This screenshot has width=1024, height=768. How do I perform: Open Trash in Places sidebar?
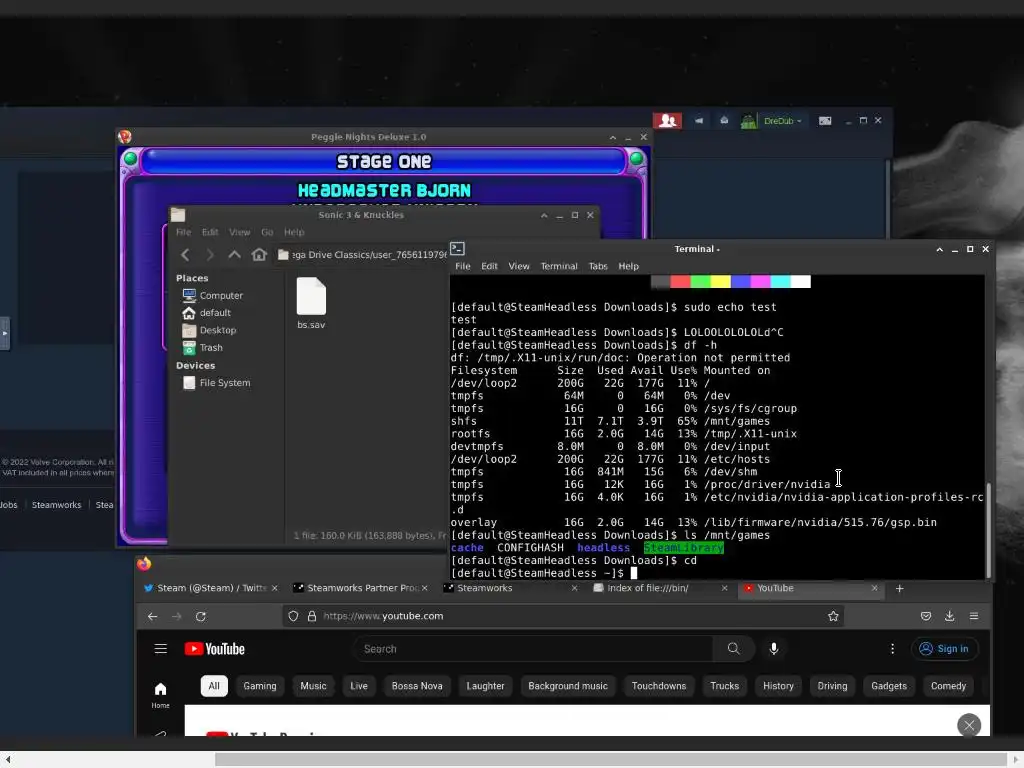click(x=203, y=348)
